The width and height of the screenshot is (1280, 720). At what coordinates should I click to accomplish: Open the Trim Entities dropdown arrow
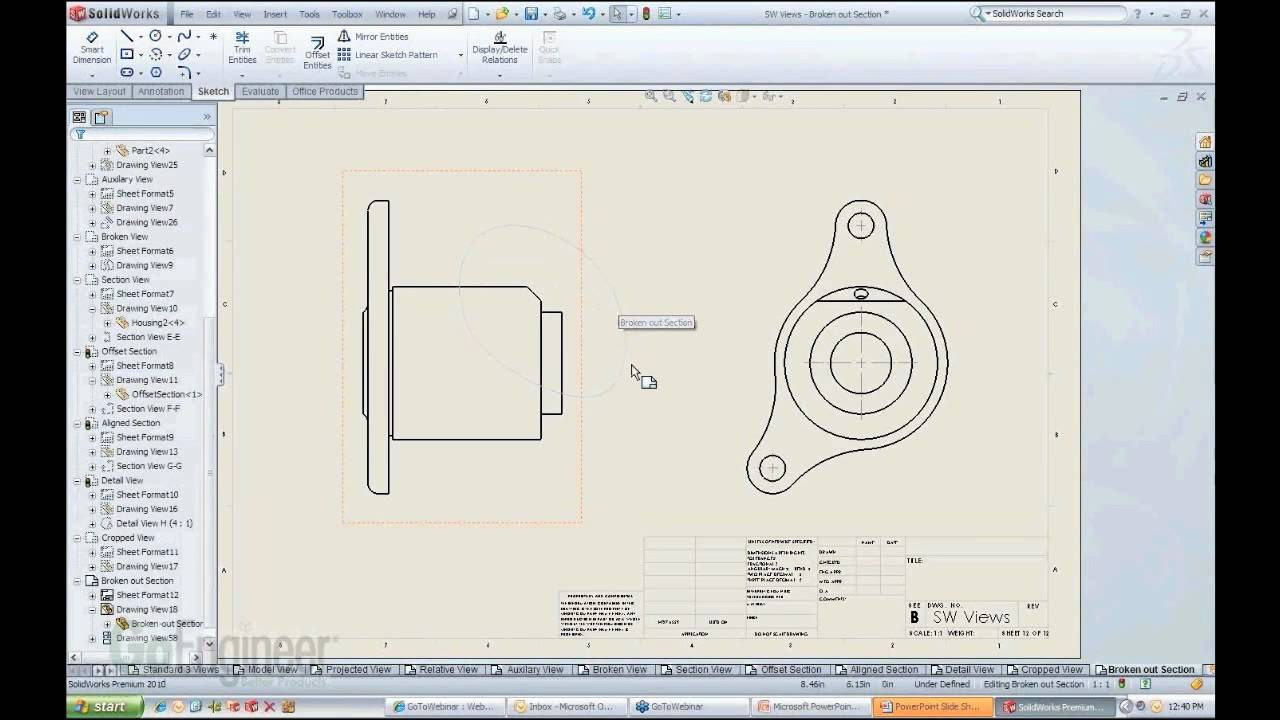[242, 74]
